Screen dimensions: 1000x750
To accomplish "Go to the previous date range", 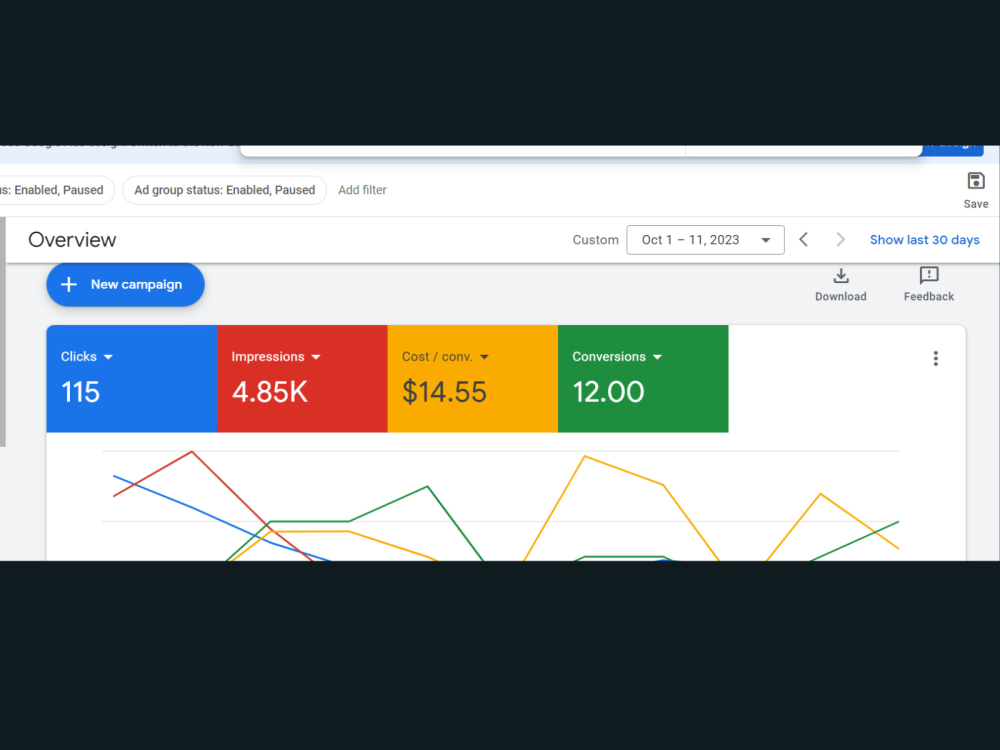I will point(804,240).
